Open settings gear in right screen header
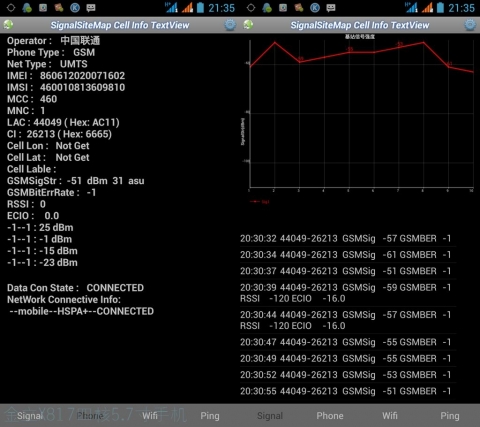Image resolution: width=480 pixels, height=427 pixels. click(470, 25)
